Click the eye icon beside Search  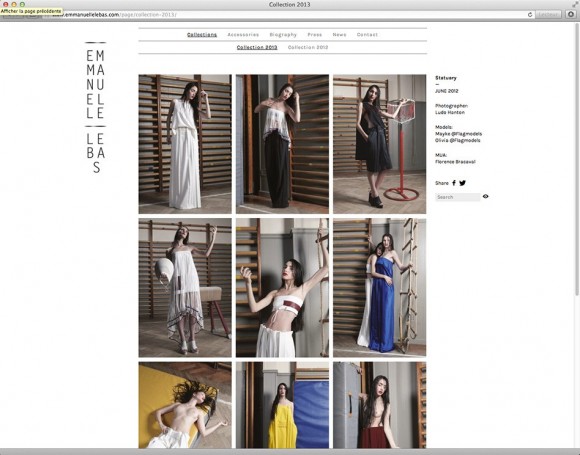tap(486, 196)
